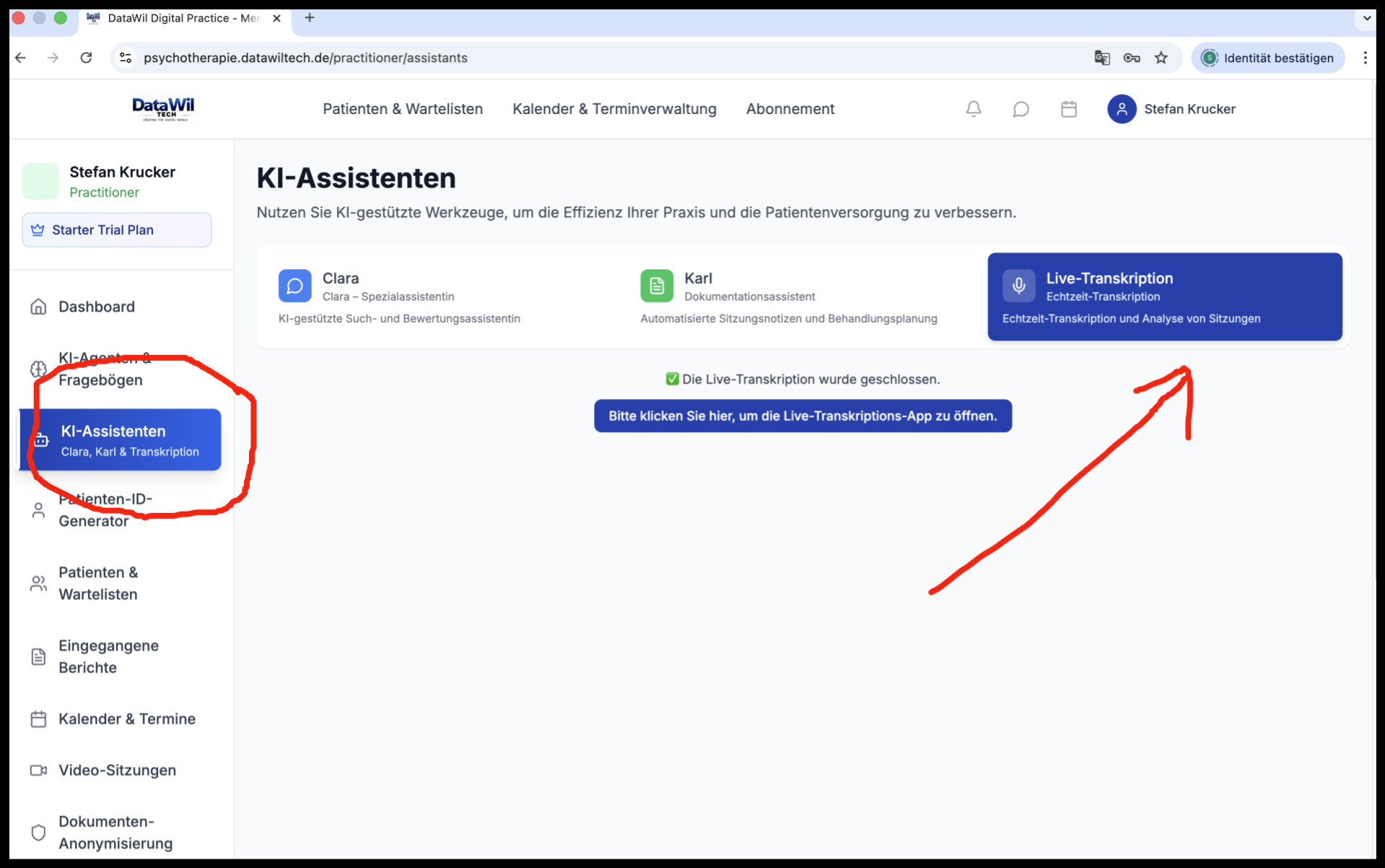Click 'Echtzeit-Transkription und Analyse von Sitzungen' text

click(x=1131, y=319)
